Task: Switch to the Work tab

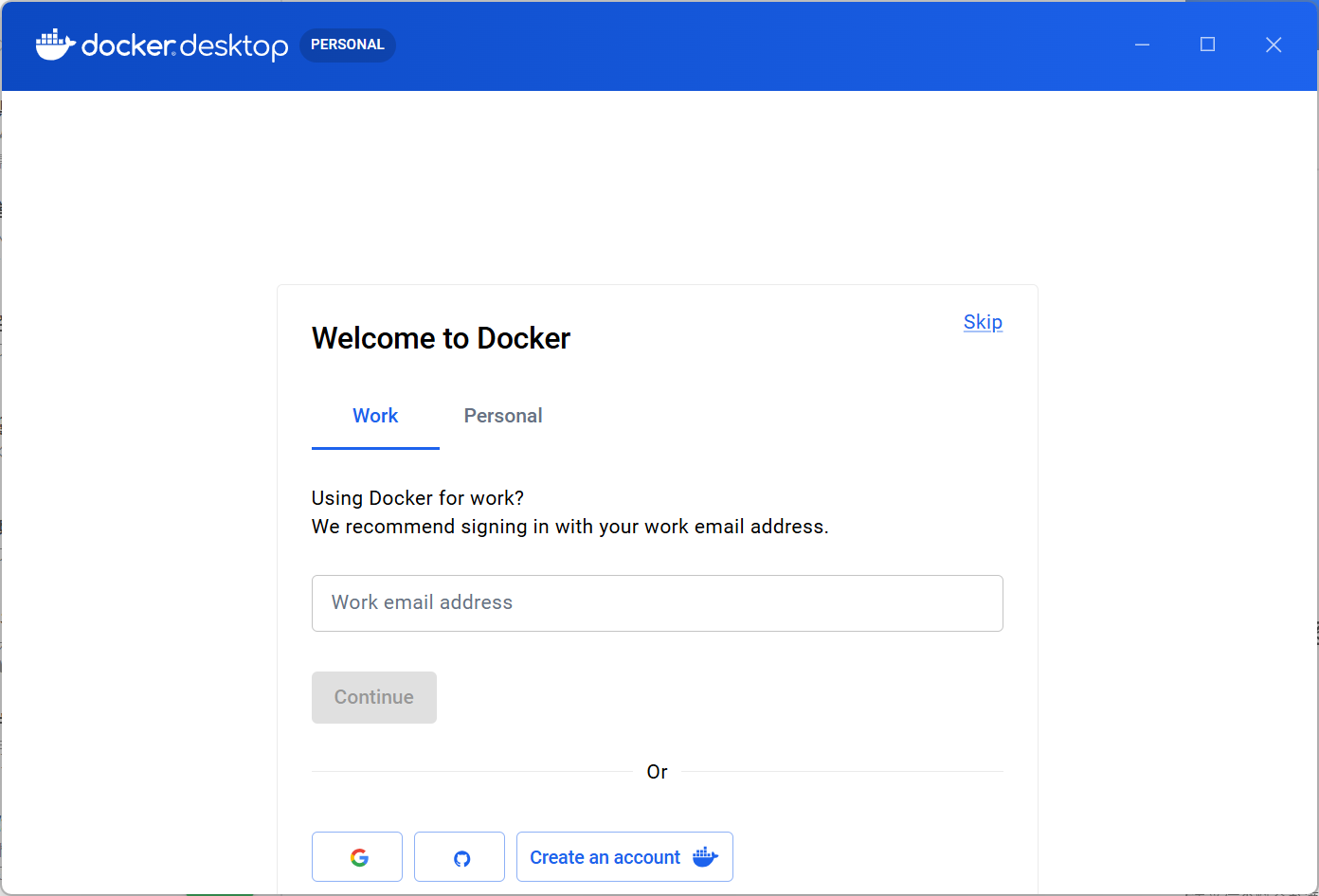Action: click(375, 416)
